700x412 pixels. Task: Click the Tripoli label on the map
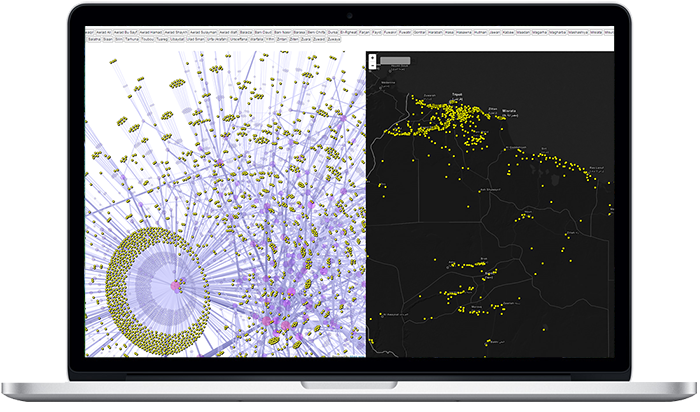[x=457, y=95]
